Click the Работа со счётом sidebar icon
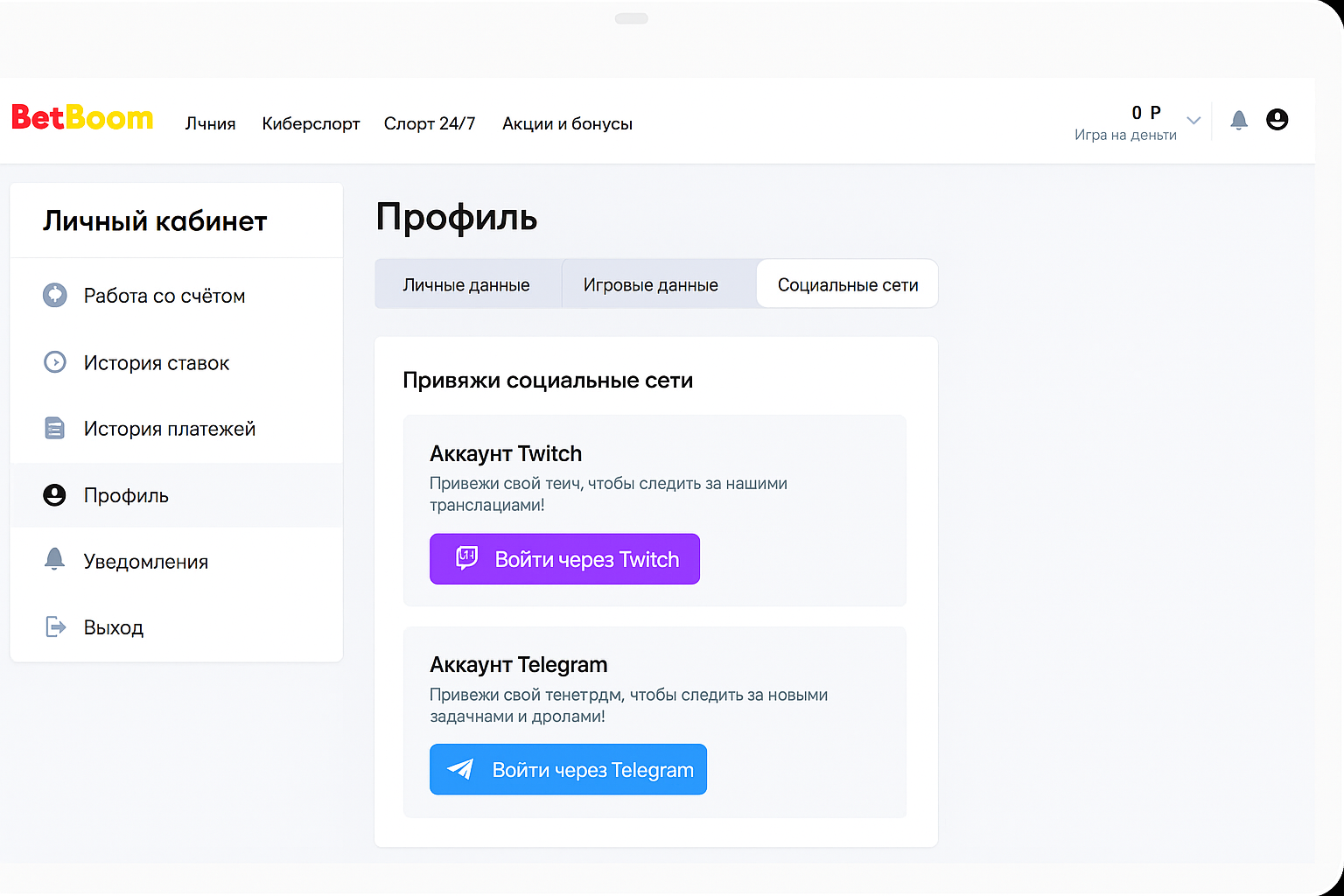1344x896 pixels. [55, 296]
